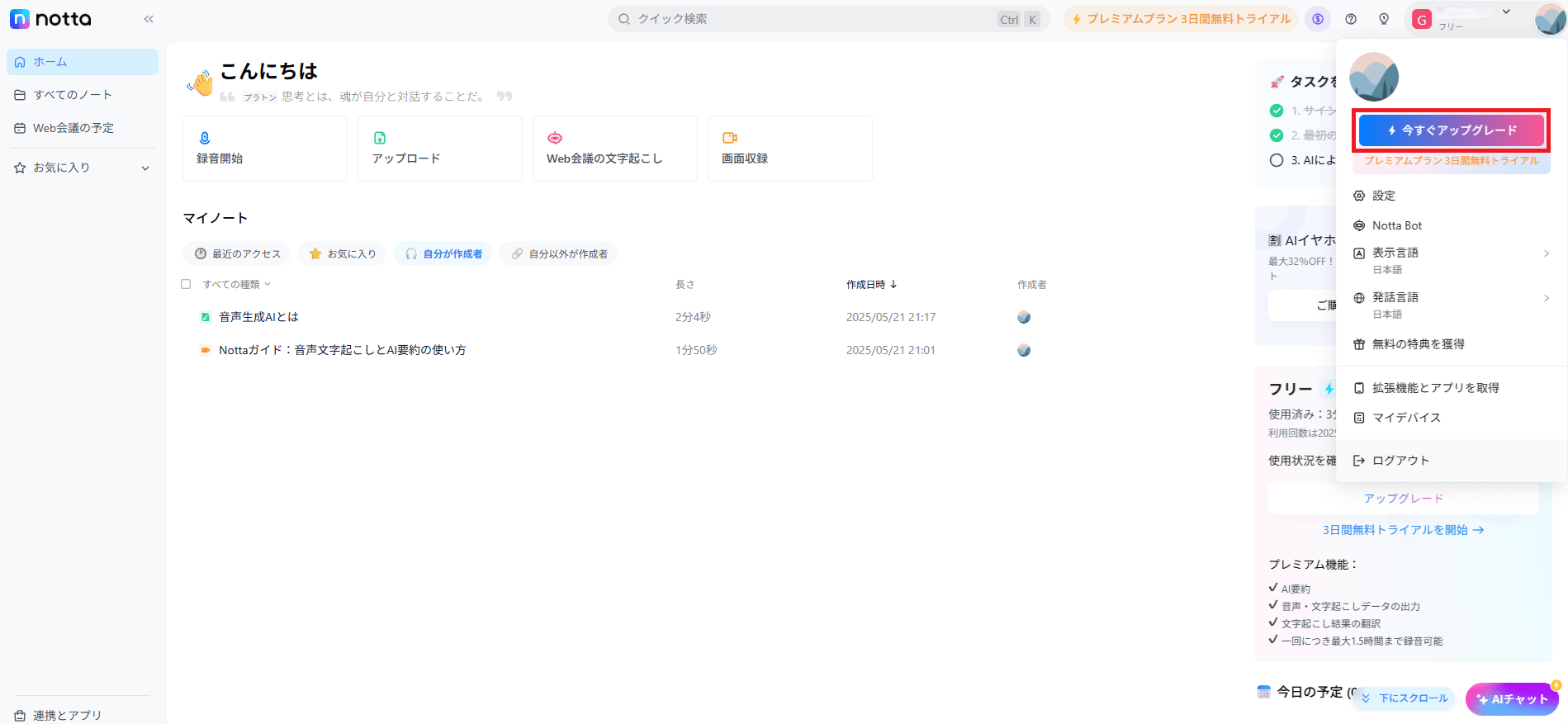Viewport: 1568px width, 724px height.
Task: Click the プレミアムプラン3日間無料トライアル top banner
Action: [1181, 19]
